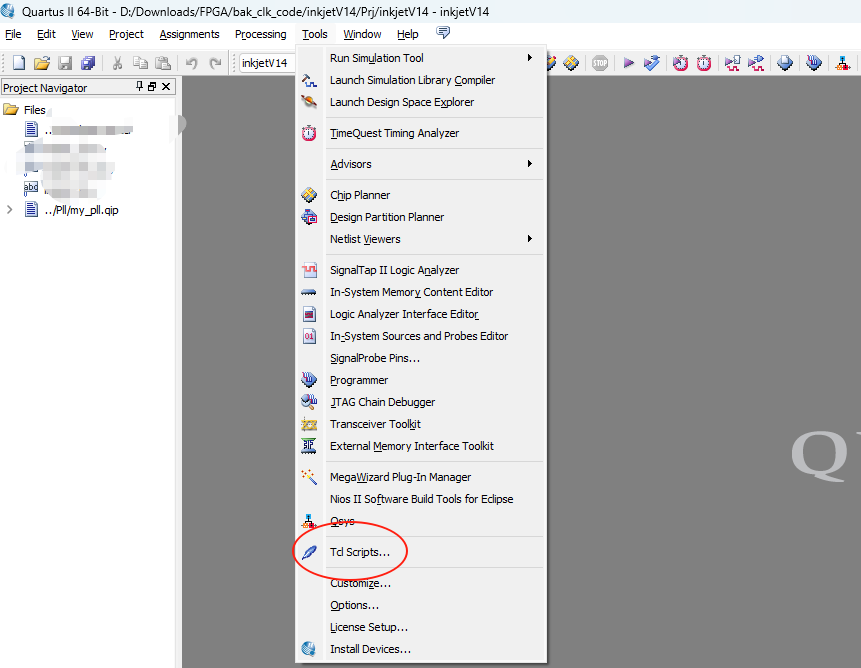Click the RTL Simulation toolbar icon
Screen dimensions: 861x668
tap(733, 63)
